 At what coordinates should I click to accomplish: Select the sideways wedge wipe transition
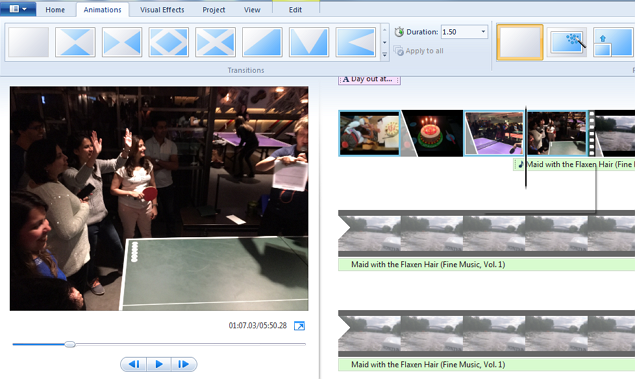tap(356, 42)
